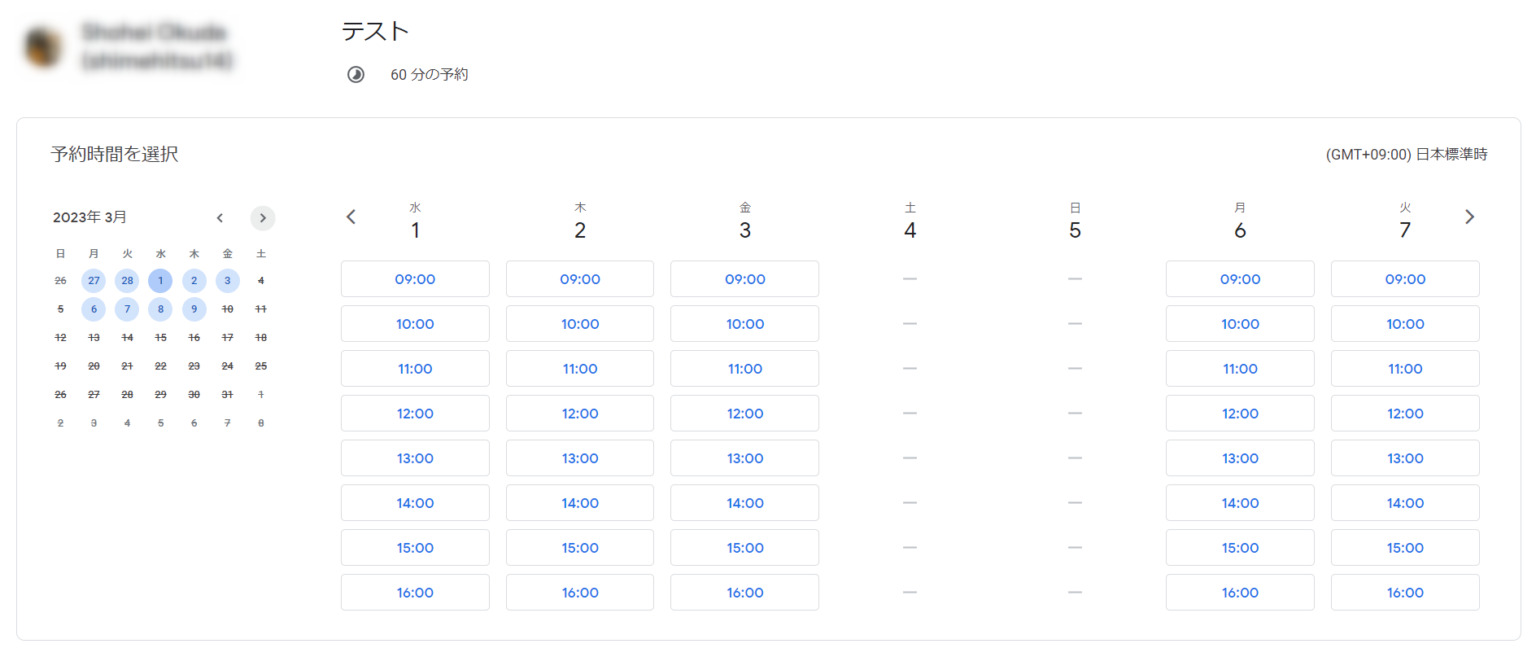
Task: Click the 60-minute duration clock icon
Action: [x=356, y=75]
